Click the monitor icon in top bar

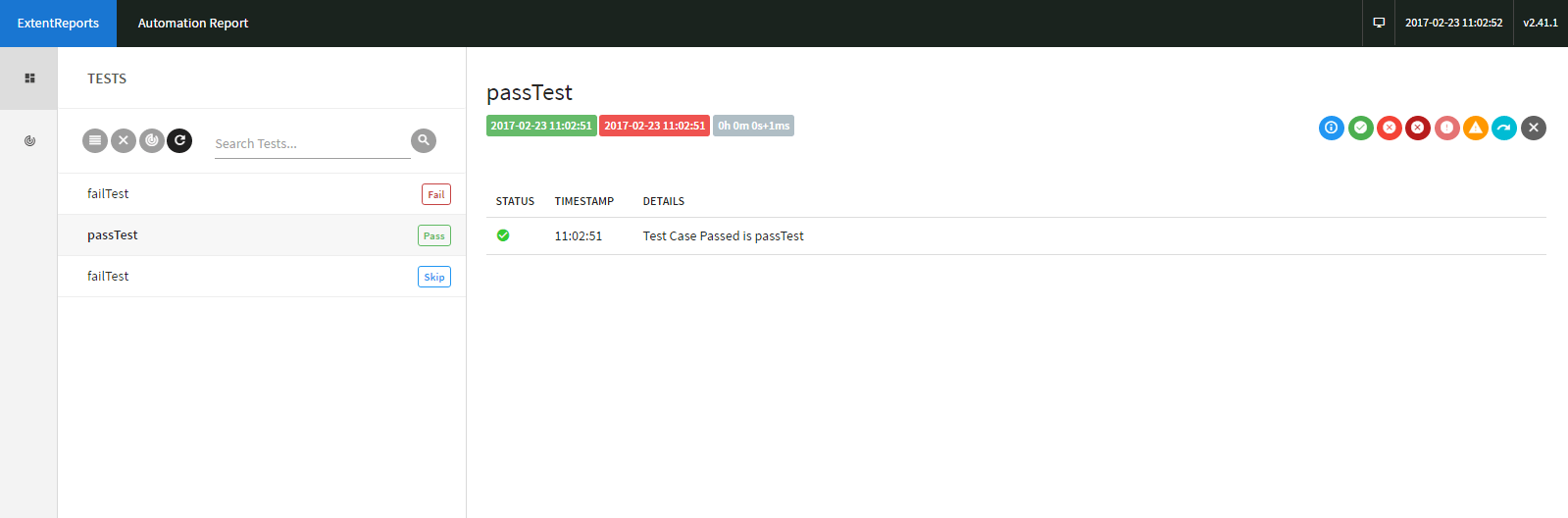click(x=1379, y=23)
